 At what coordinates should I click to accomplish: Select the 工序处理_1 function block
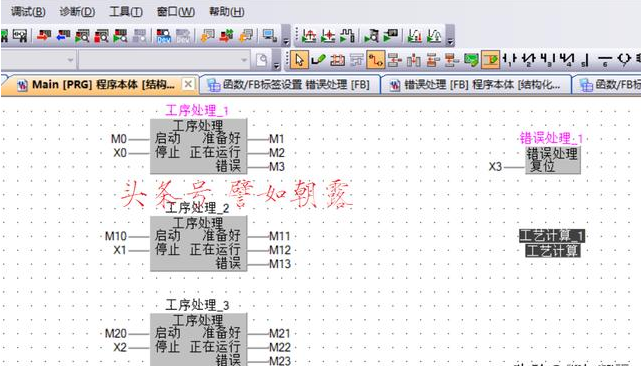point(198,146)
